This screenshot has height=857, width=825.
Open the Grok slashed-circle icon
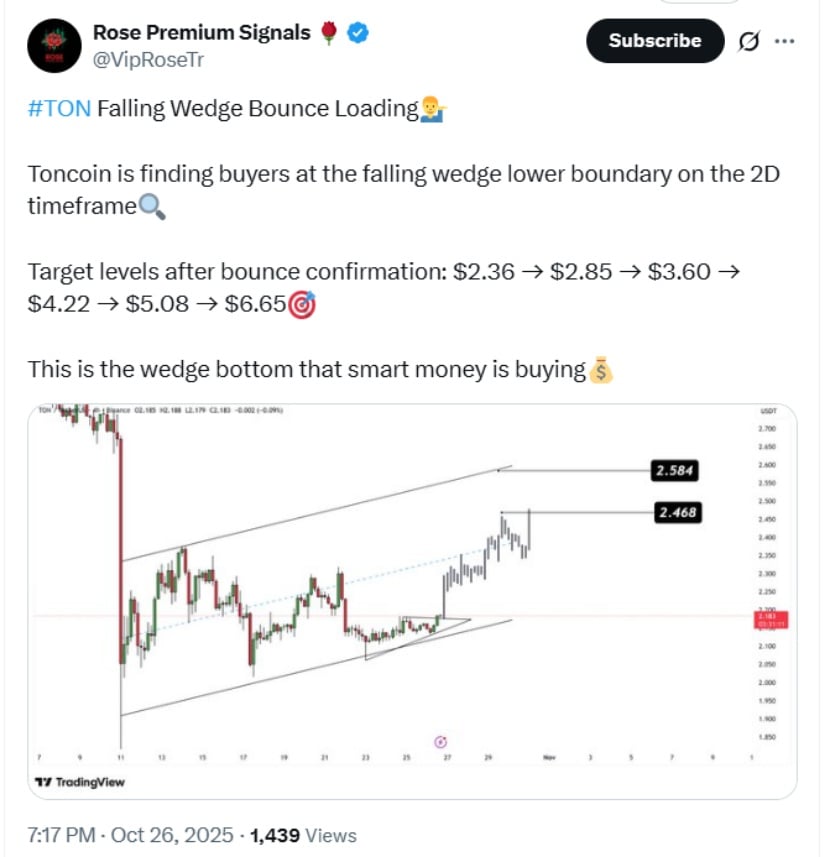click(746, 42)
